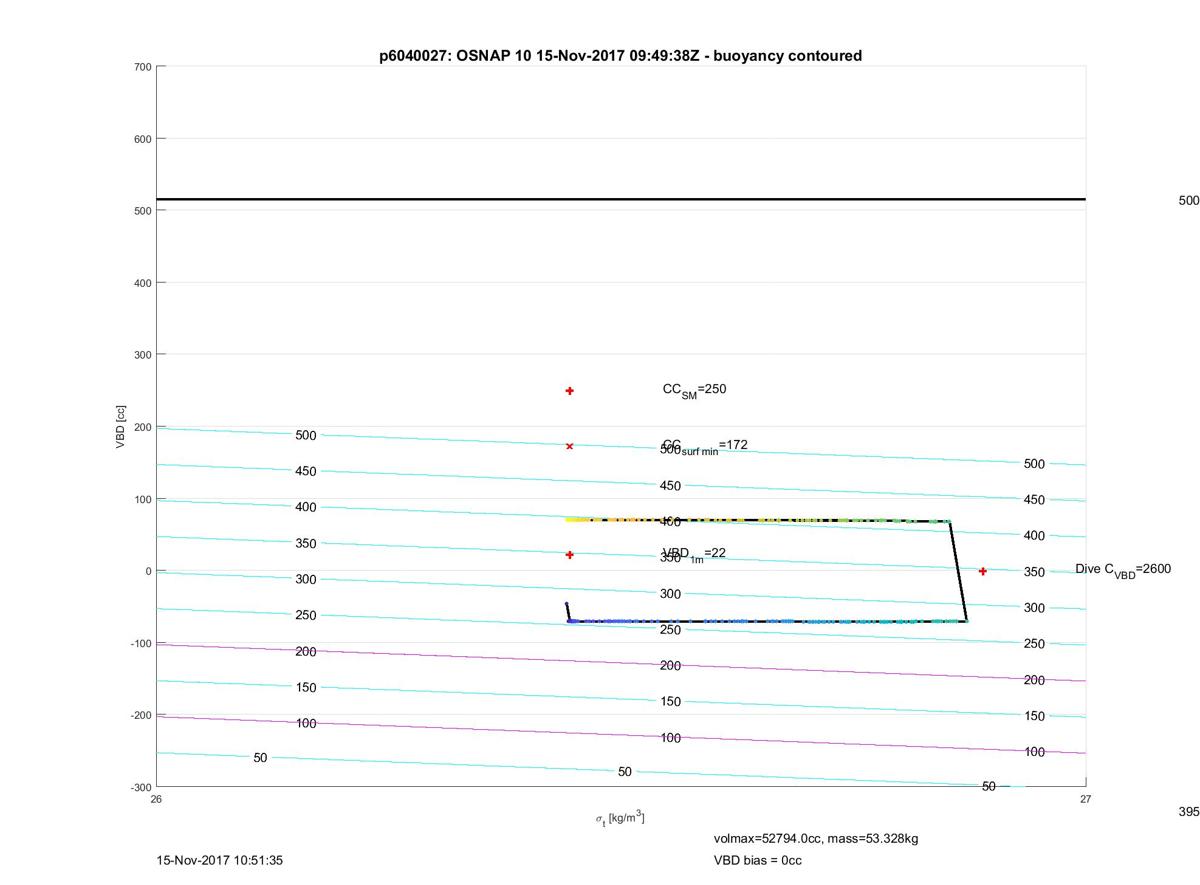Click the yellow upper profile trace
The height and width of the screenshot is (885, 1200).
click(x=757, y=520)
